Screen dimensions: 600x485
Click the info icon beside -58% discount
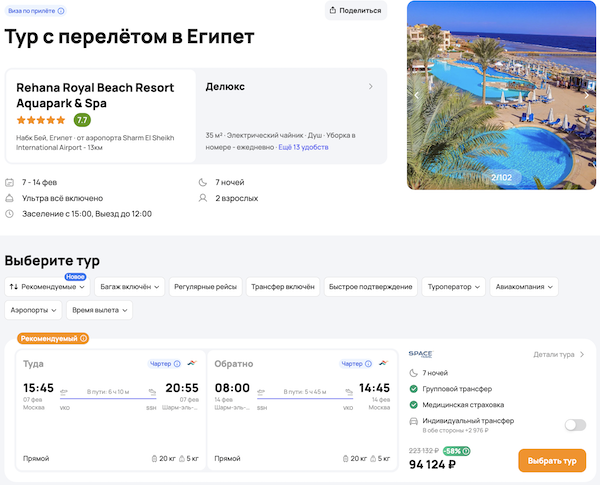[x=467, y=450]
